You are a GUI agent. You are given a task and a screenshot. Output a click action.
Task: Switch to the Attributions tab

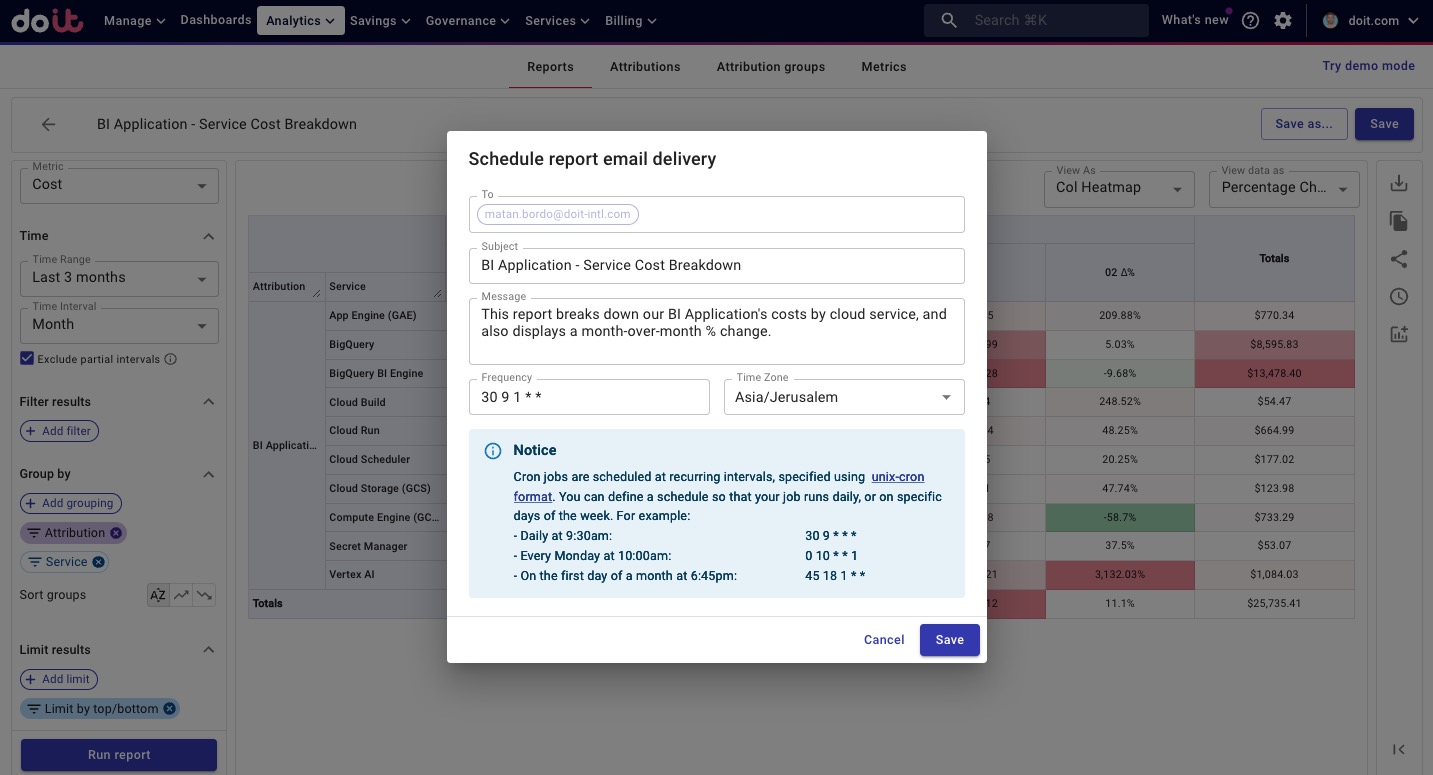coord(645,67)
